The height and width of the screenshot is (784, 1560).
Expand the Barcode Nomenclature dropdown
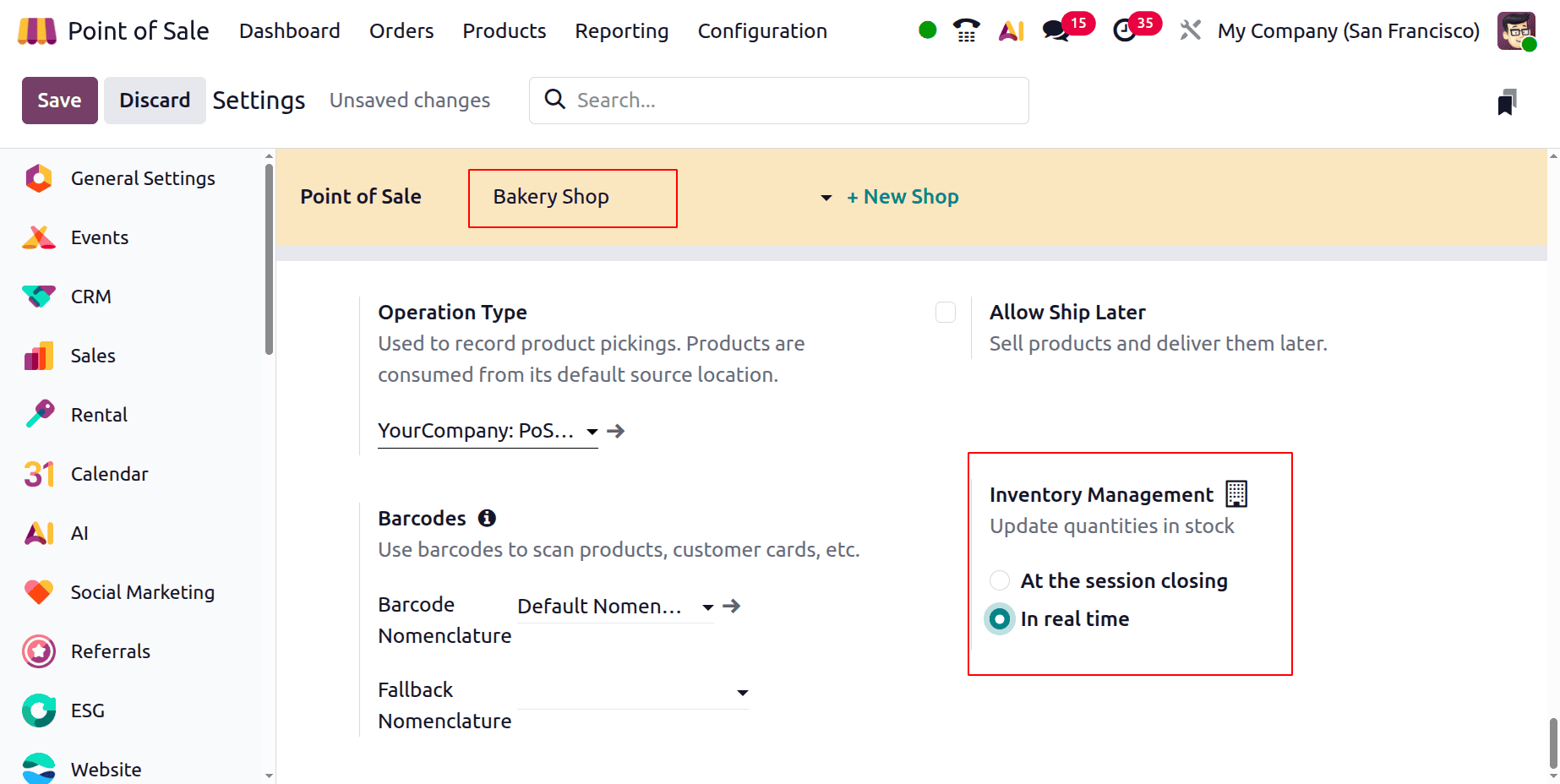(708, 607)
